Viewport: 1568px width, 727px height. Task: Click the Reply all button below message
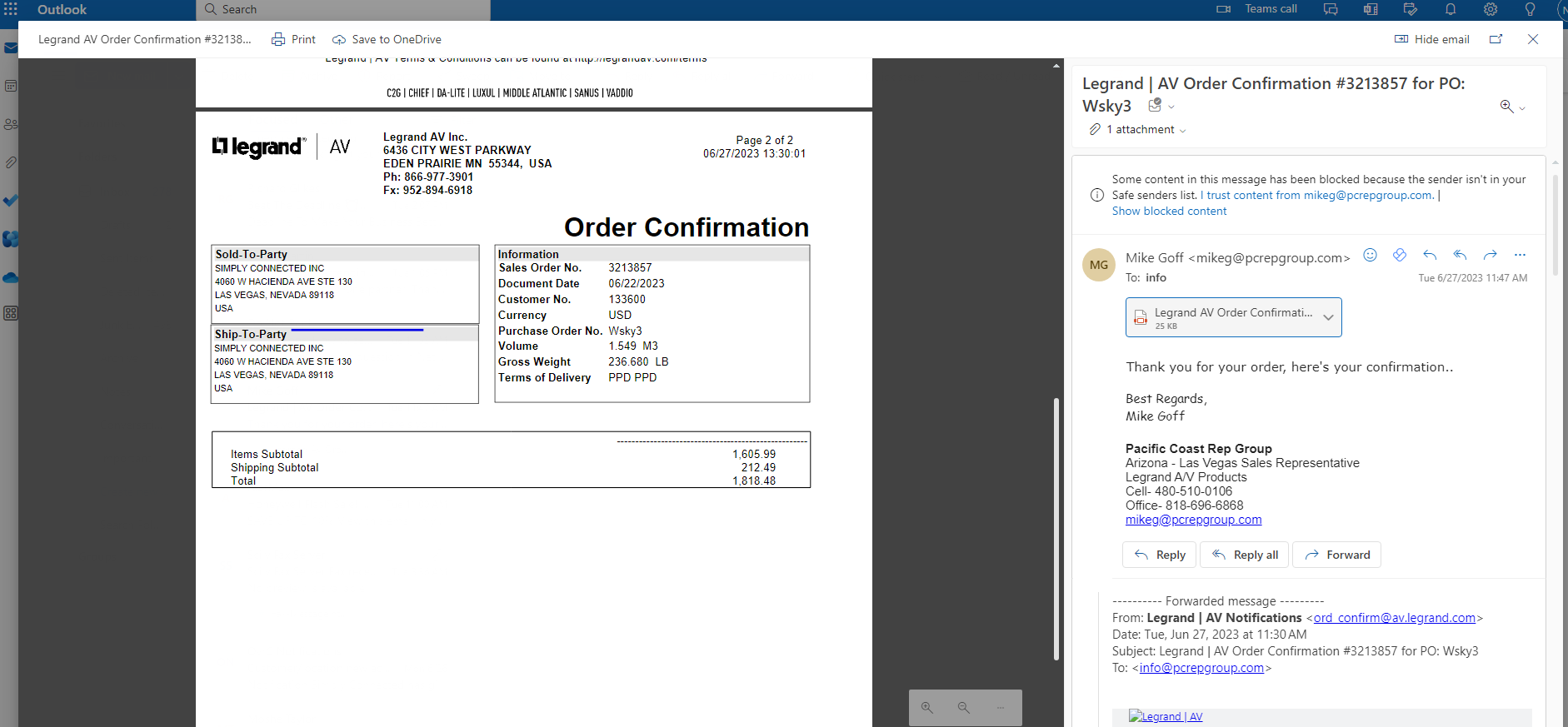(x=1245, y=555)
